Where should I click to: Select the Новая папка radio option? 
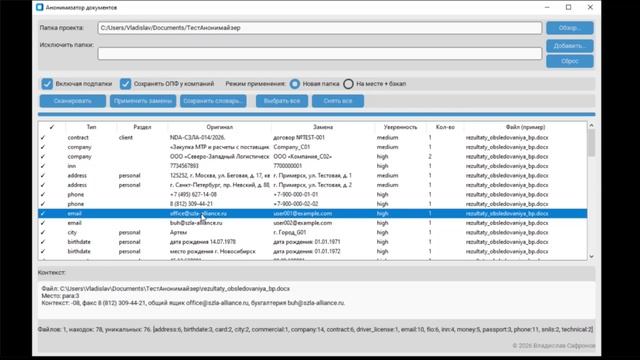295,84
